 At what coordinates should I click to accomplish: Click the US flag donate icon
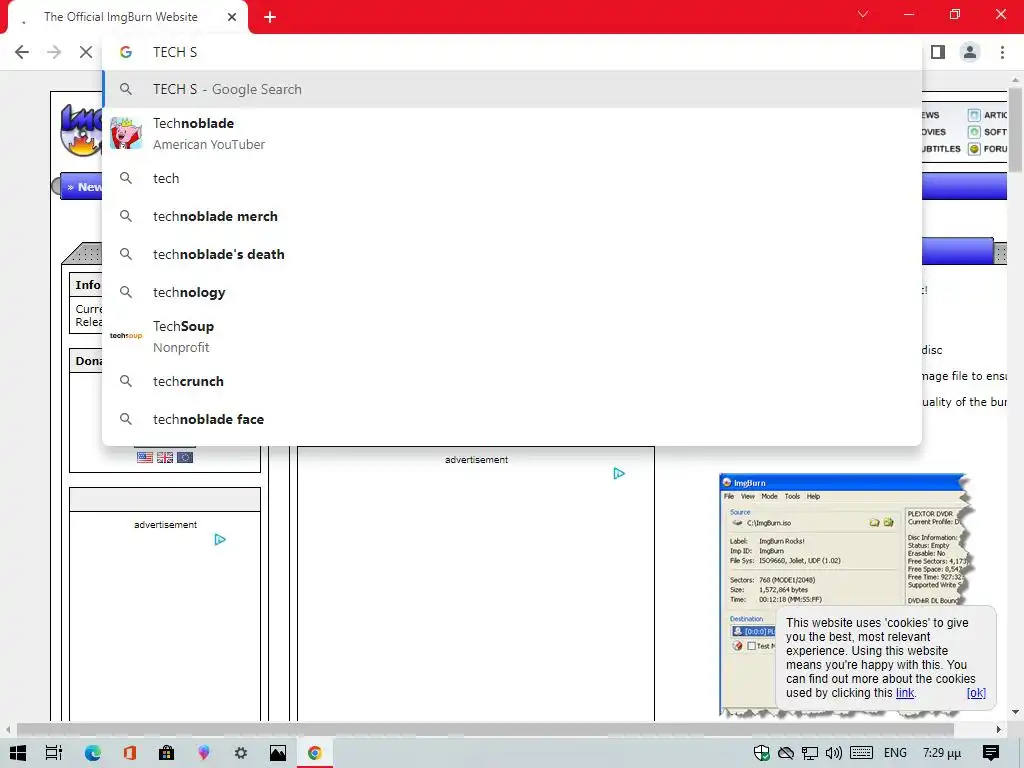[x=145, y=457]
